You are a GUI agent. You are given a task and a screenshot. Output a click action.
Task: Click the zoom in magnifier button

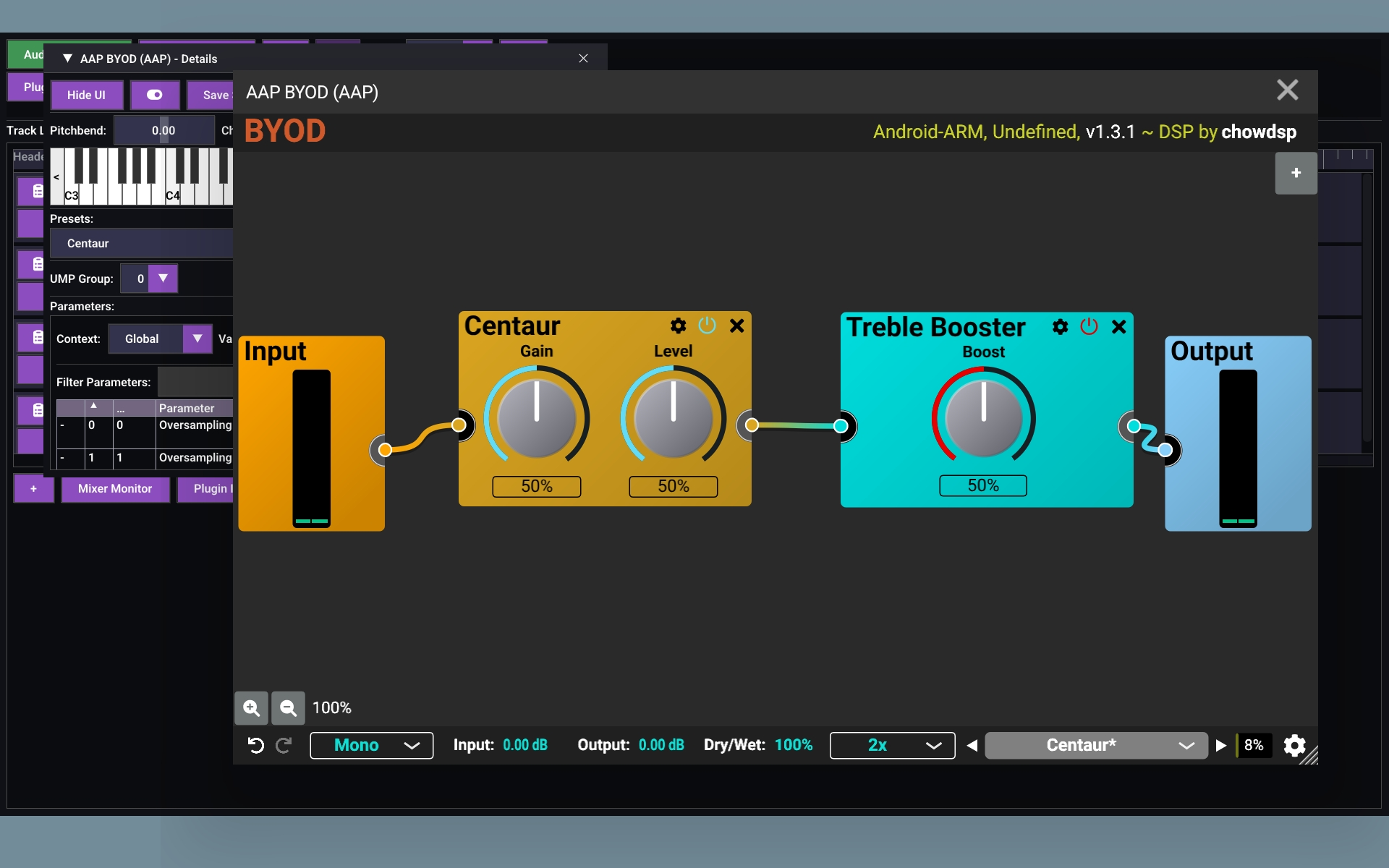[x=251, y=708]
